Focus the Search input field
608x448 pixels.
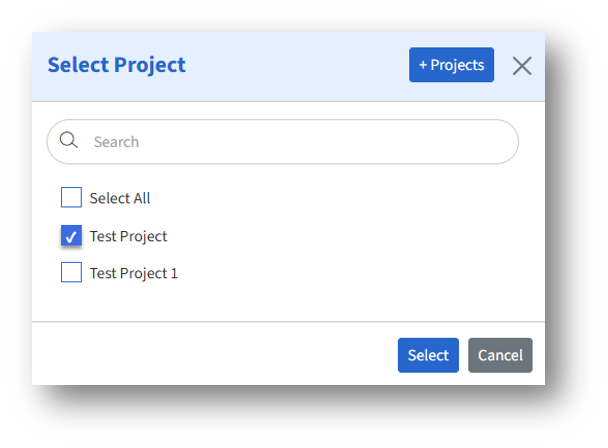pyautogui.click(x=290, y=142)
